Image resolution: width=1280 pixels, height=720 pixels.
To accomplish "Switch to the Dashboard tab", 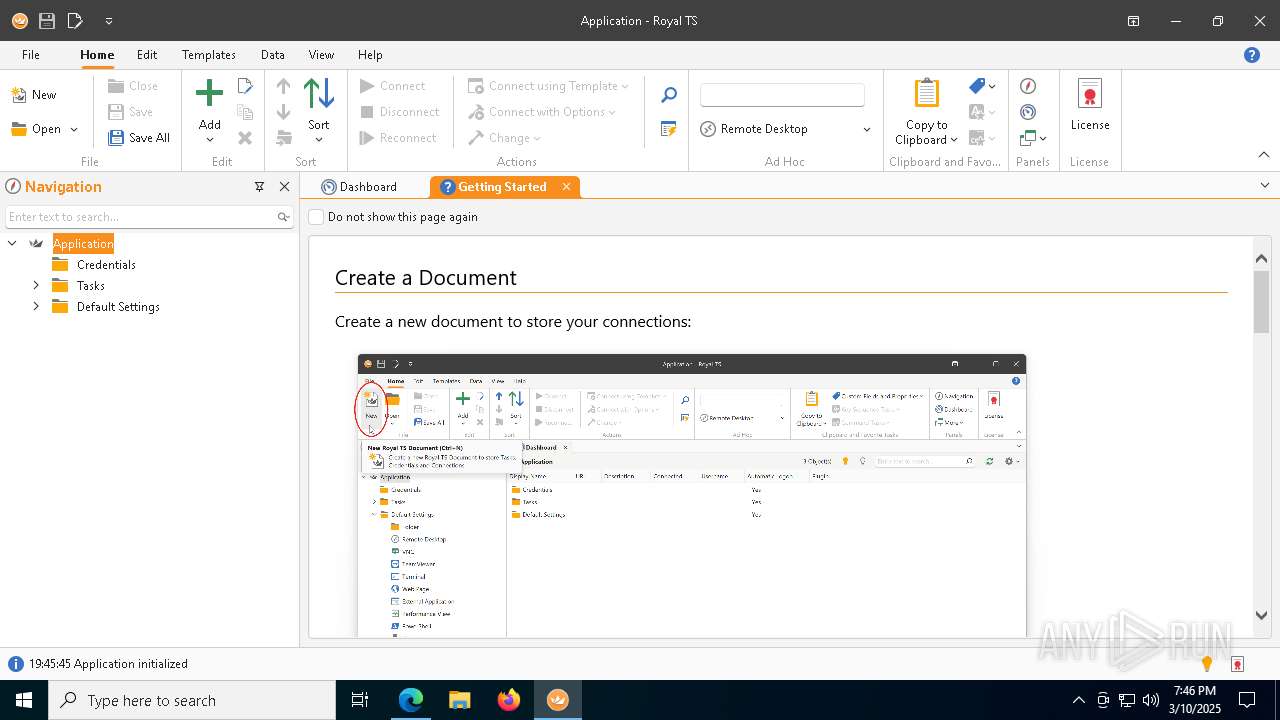I will click(359, 187).
